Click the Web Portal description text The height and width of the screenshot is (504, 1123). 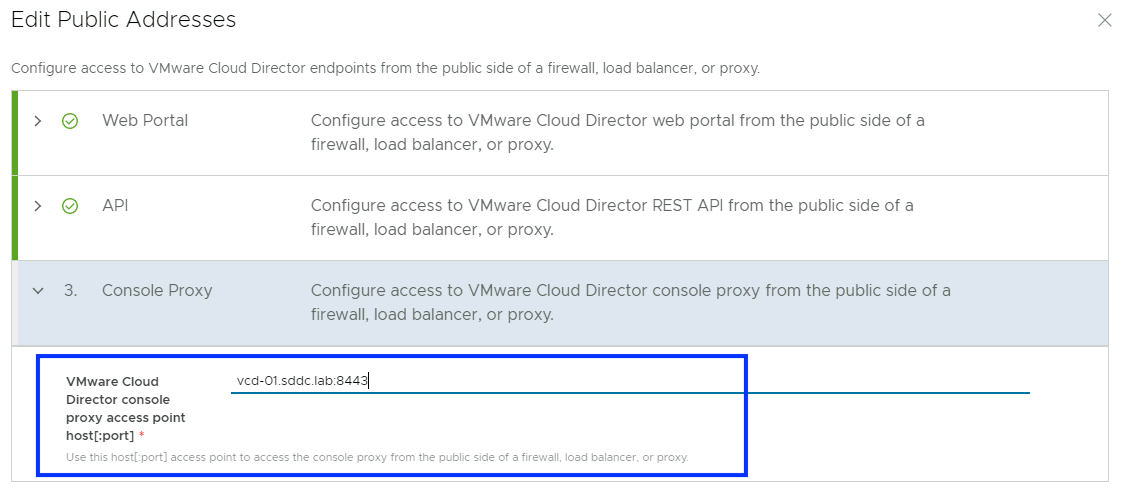617,132
